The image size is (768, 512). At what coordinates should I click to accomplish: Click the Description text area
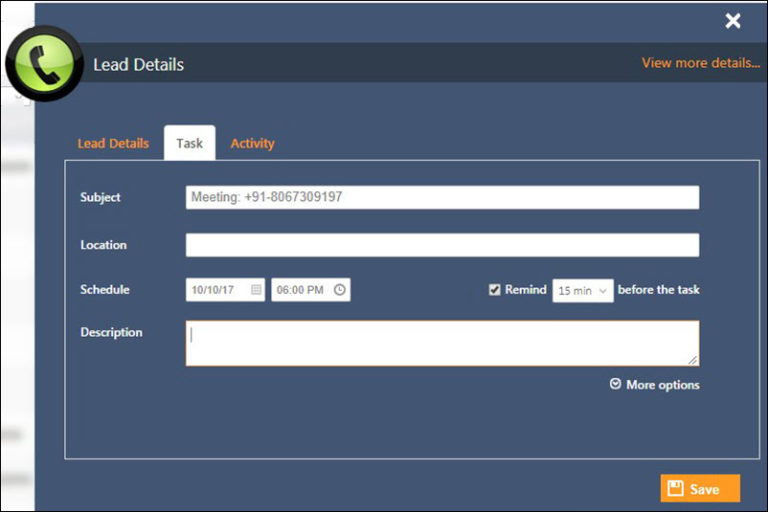442,343
